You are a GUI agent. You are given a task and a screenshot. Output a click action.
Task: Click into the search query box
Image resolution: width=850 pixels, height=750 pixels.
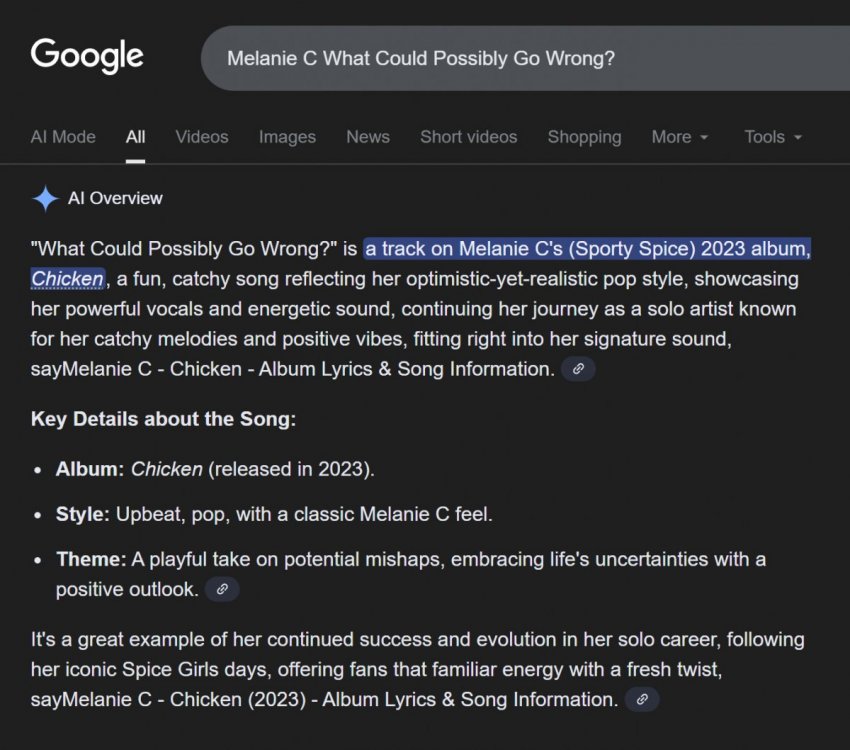pyautogui.click(x=520, y=58)
